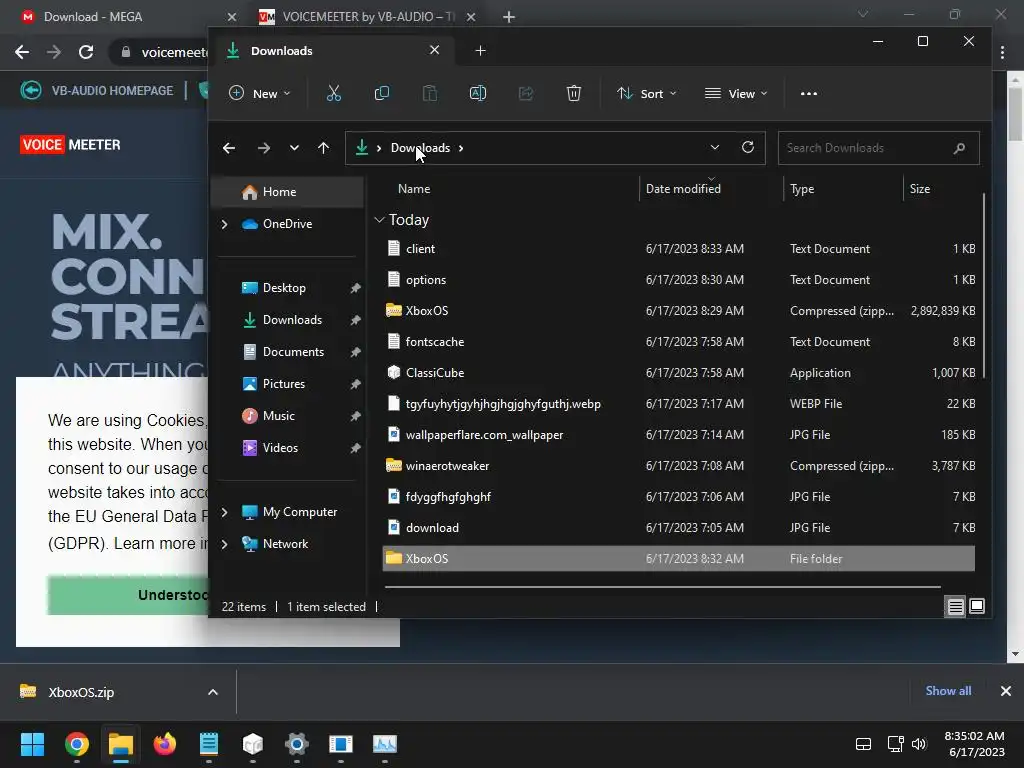The width and height of the screenshot is (1024, 768).
Task: Expand Network tree node
Action: point(224,544)
